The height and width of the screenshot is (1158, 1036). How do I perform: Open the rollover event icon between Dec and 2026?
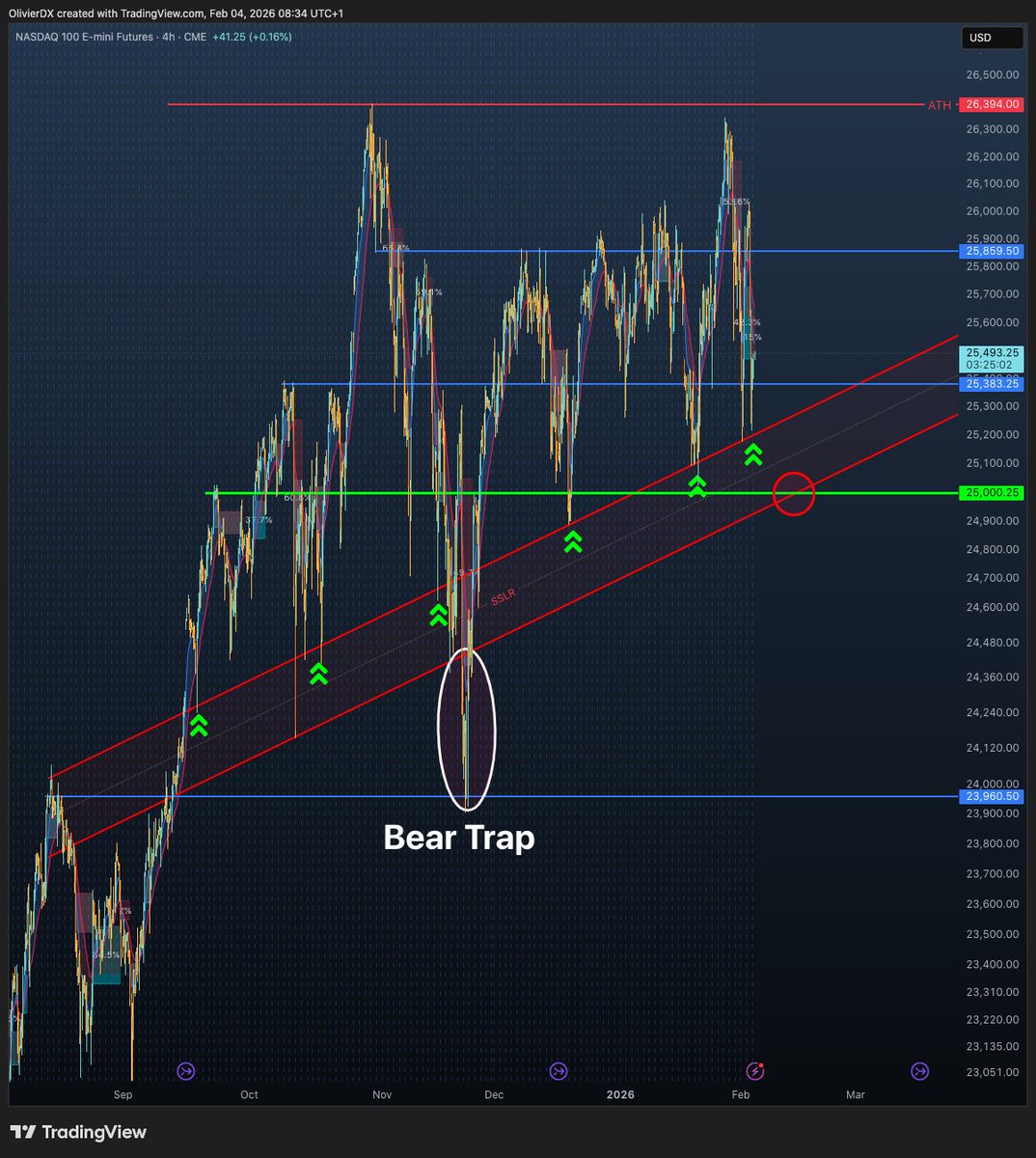pos(558,1070)
